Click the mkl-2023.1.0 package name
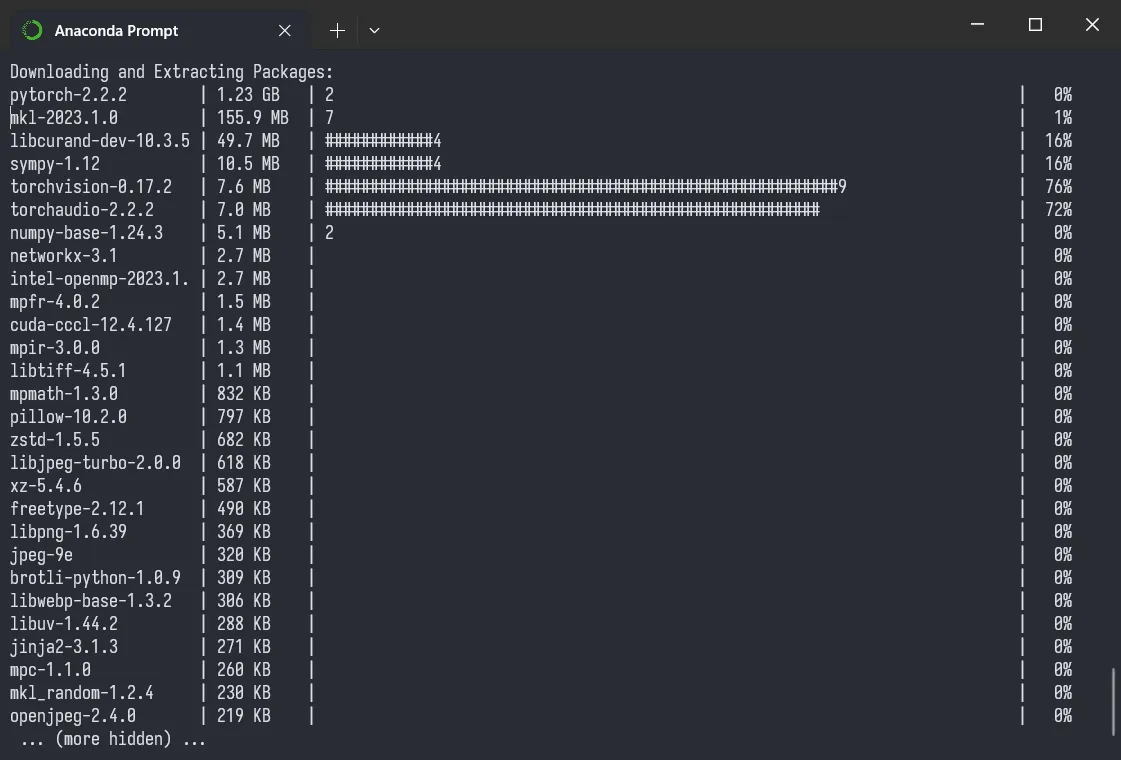1121x760 pixels. click(64, 118)
